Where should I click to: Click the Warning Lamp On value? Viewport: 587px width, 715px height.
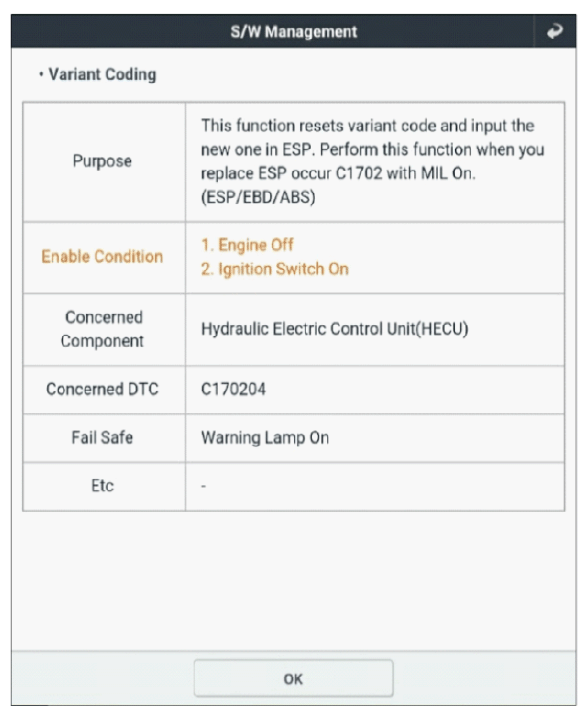coord(265,438)
